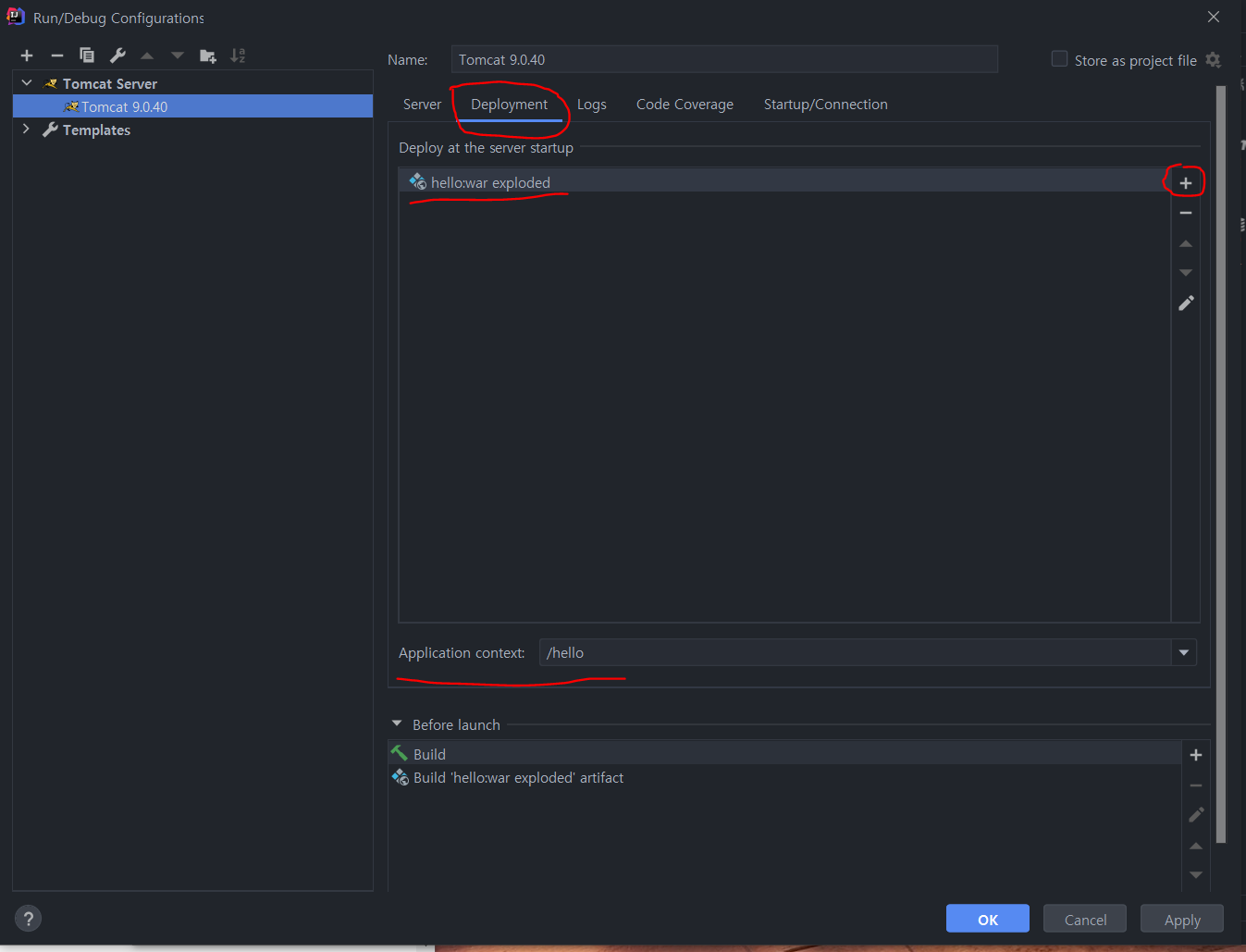Add a new run configuration
The image size is (1246, 952).
click(27, 56)
